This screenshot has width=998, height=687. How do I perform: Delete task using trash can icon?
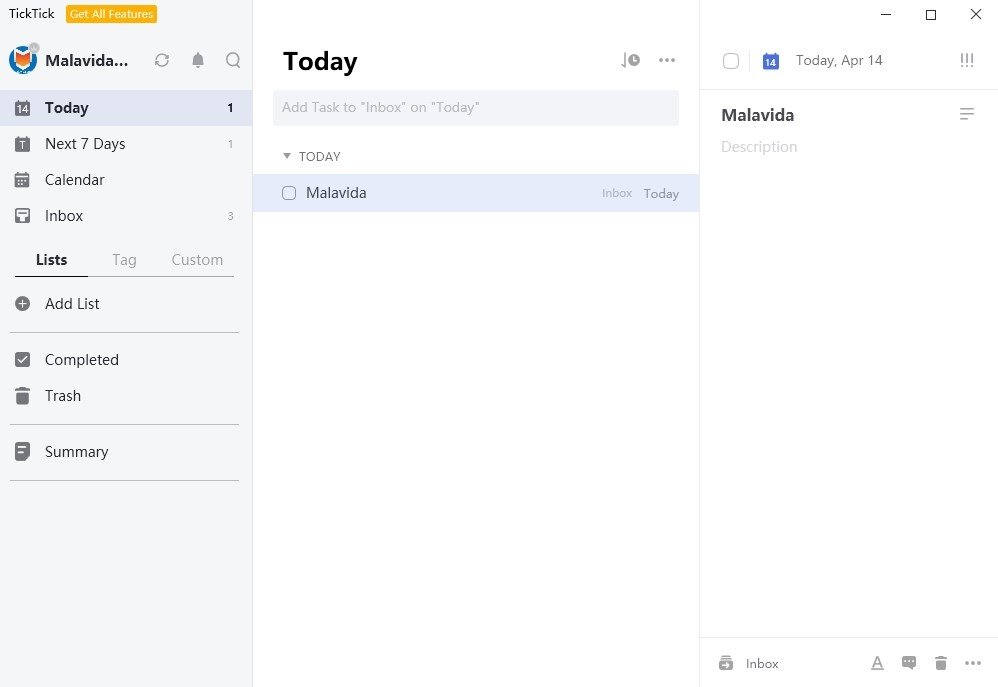(x=940, y=663)
